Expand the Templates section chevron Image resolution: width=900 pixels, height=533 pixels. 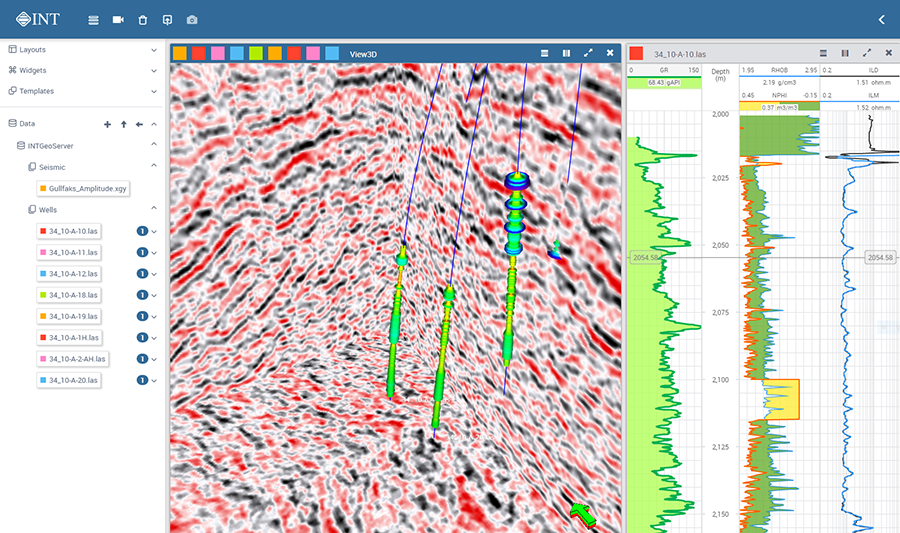coord(154,91)
